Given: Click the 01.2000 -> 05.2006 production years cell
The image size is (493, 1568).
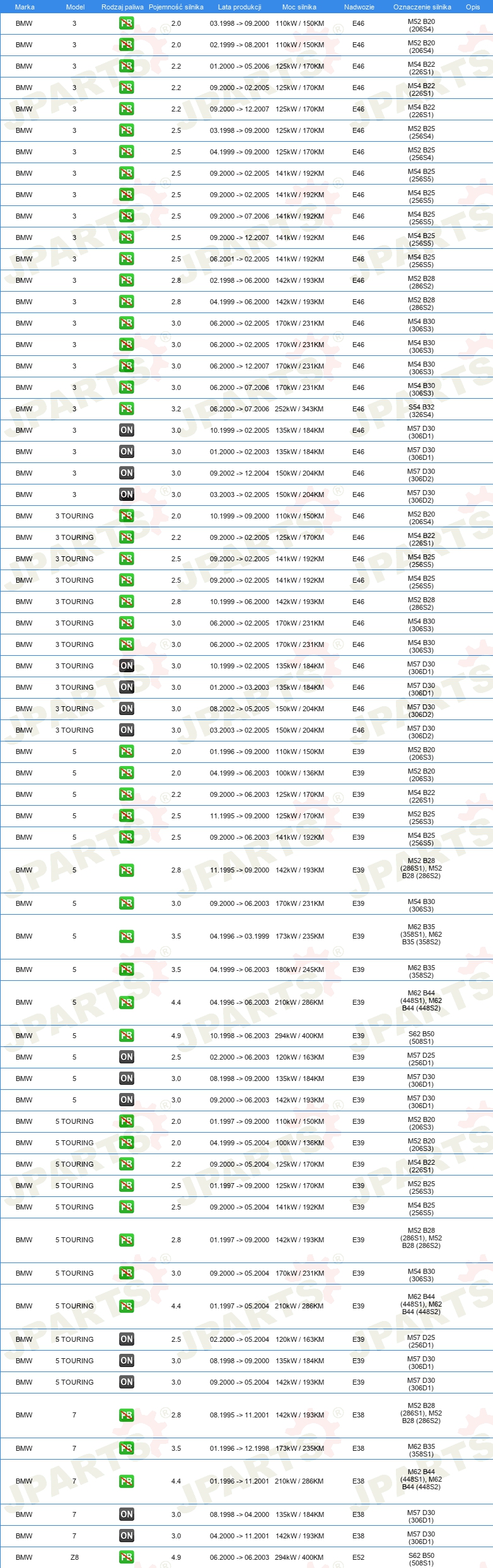Looking at the screenshot, I should coord(240,66).
